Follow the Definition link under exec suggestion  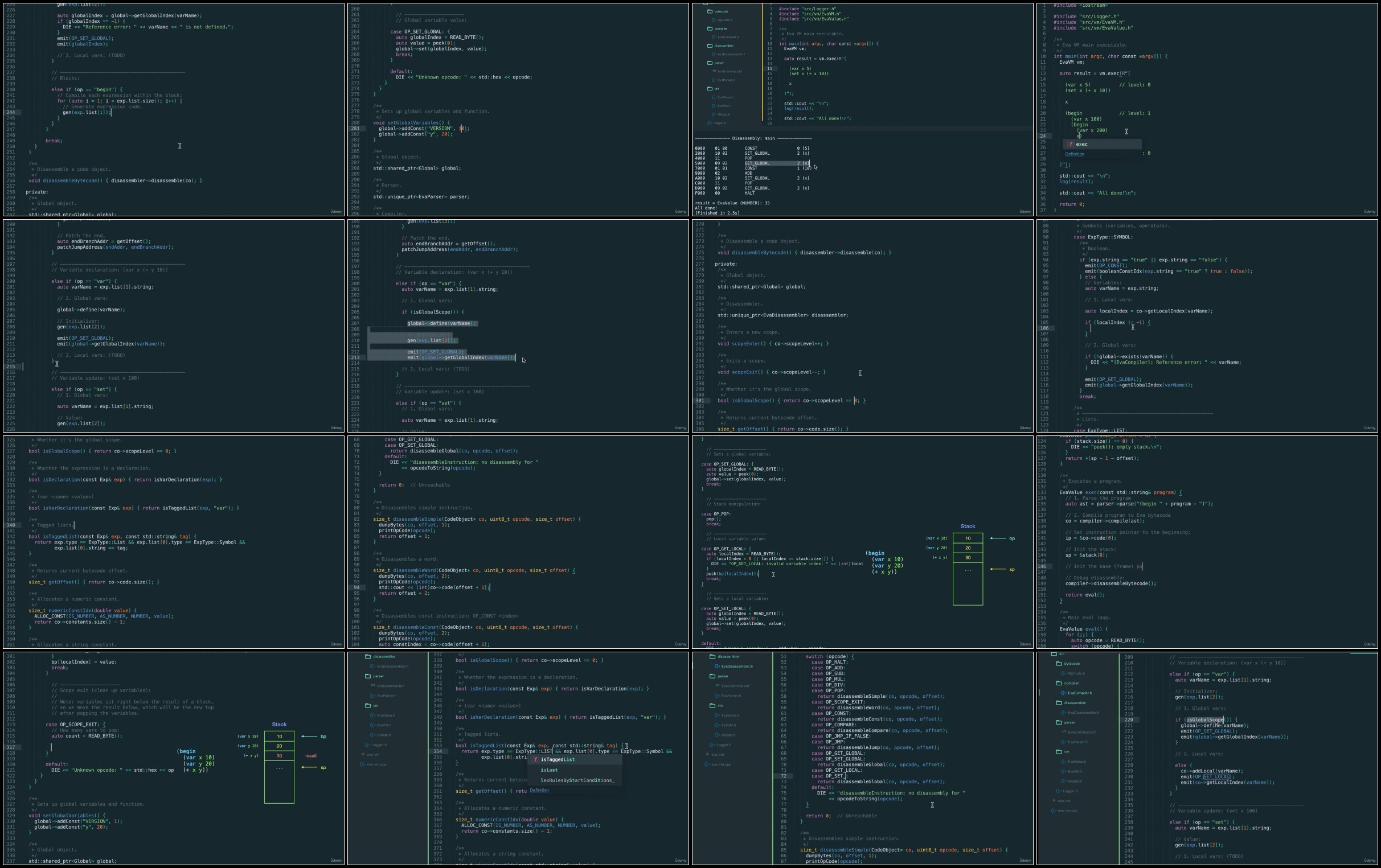[x=1074, y=154]
